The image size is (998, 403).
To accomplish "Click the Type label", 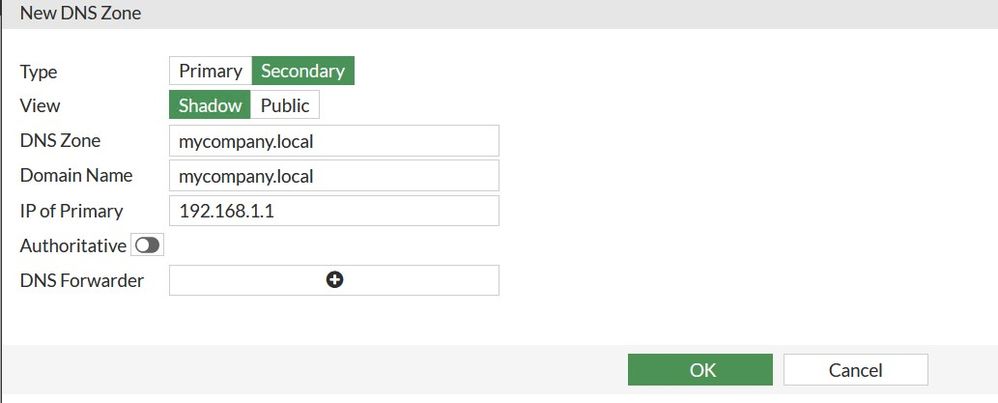I will click(x=39, y=72).
